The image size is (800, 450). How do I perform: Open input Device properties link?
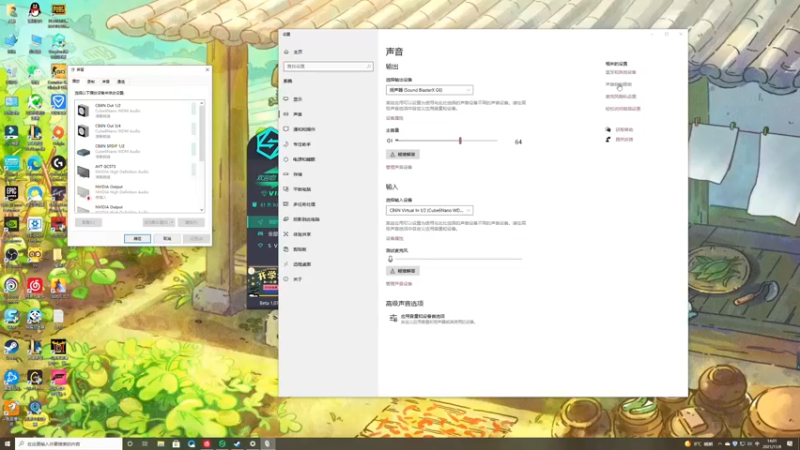394,238
